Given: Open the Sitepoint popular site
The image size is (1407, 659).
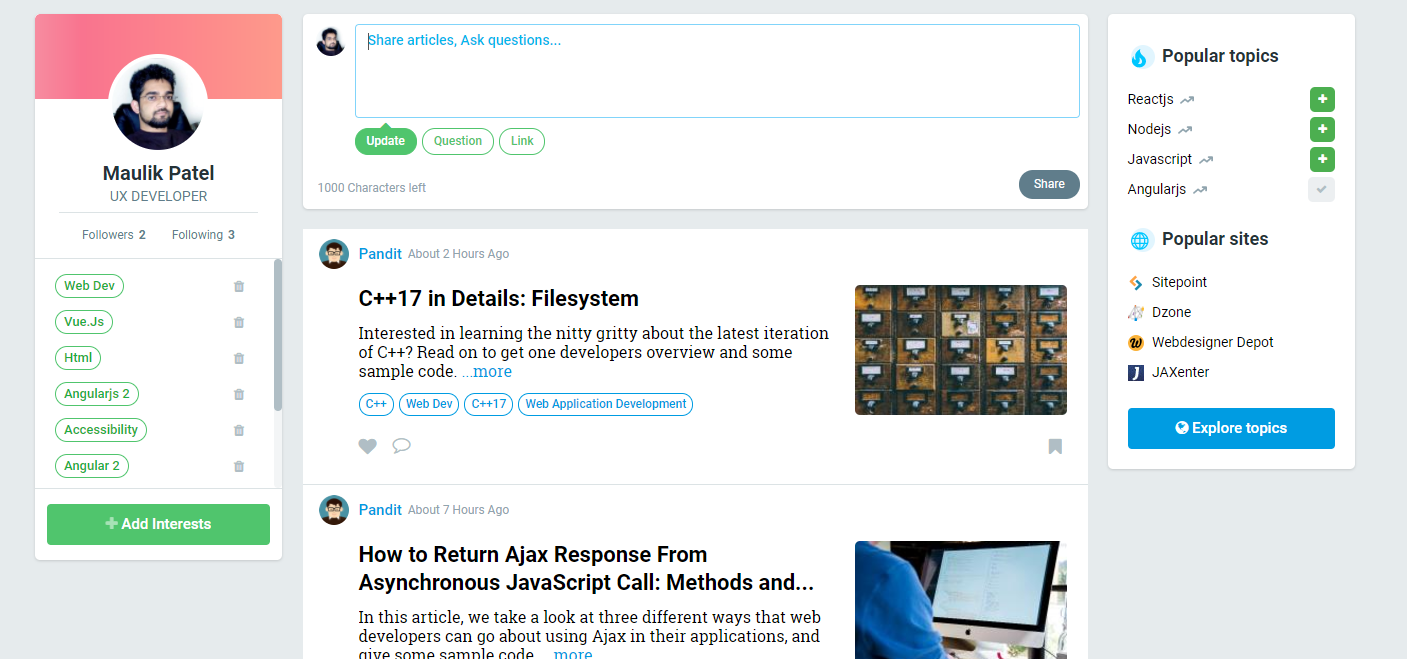Looking at the screenshot, I should click(1179, 282).
